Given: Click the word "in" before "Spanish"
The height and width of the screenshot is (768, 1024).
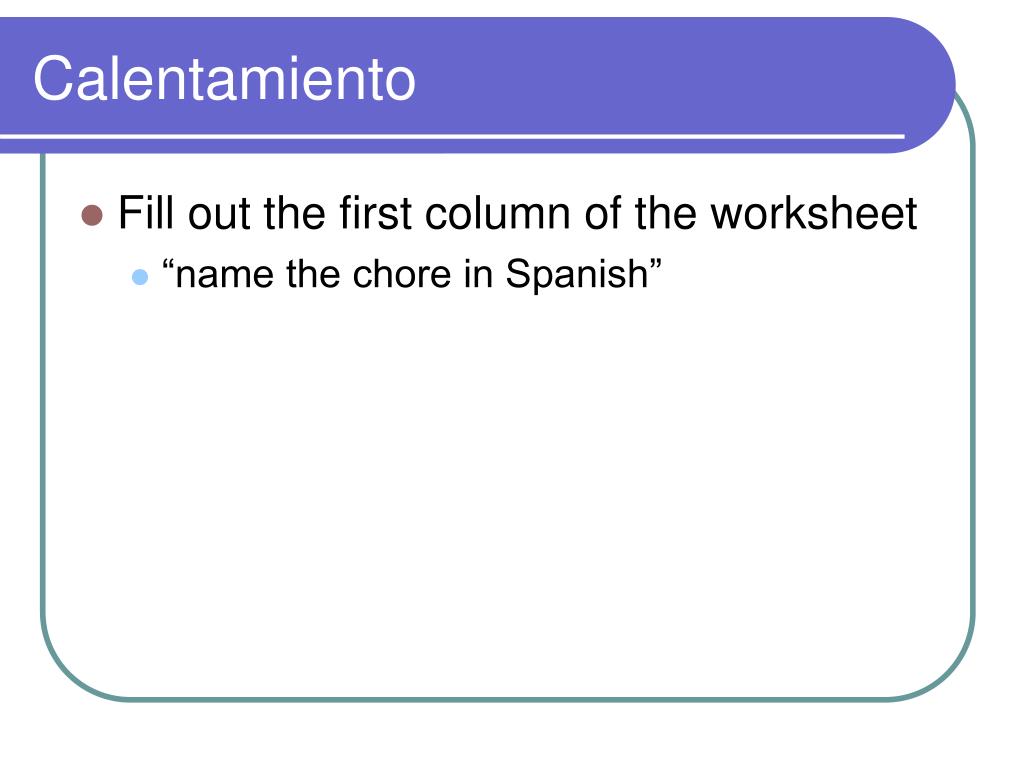Looking at the screenshot, I should click(x=478, y=274).
